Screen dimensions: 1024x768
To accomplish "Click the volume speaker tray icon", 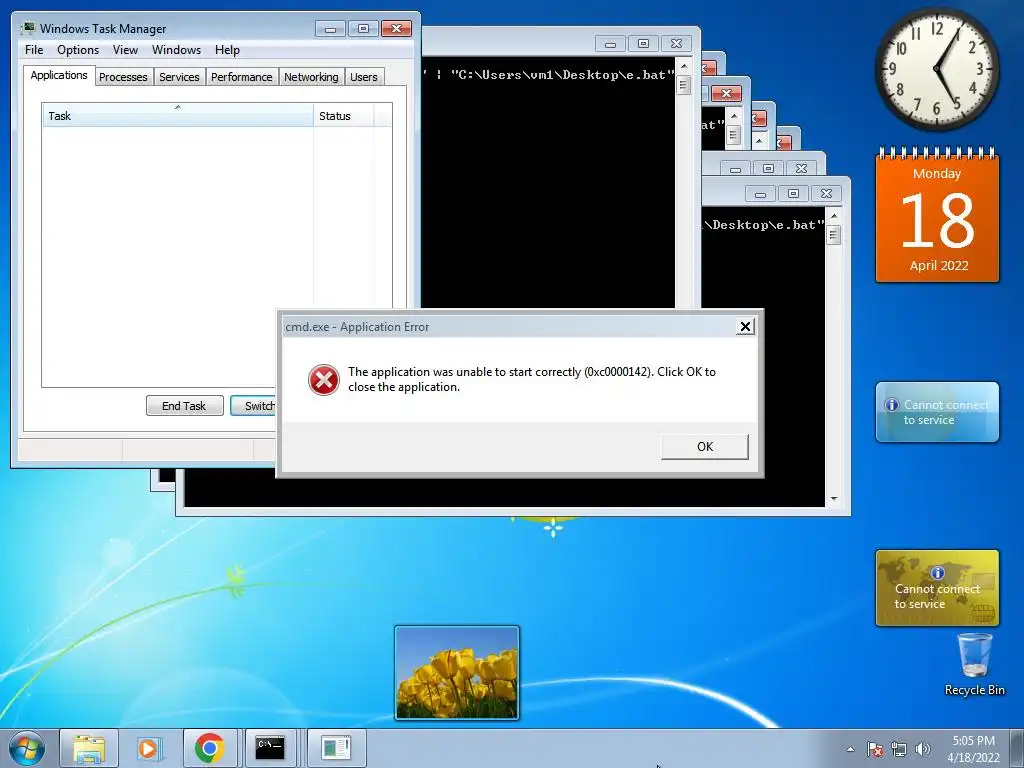I will pyautogui.click(x=923, y=749).
